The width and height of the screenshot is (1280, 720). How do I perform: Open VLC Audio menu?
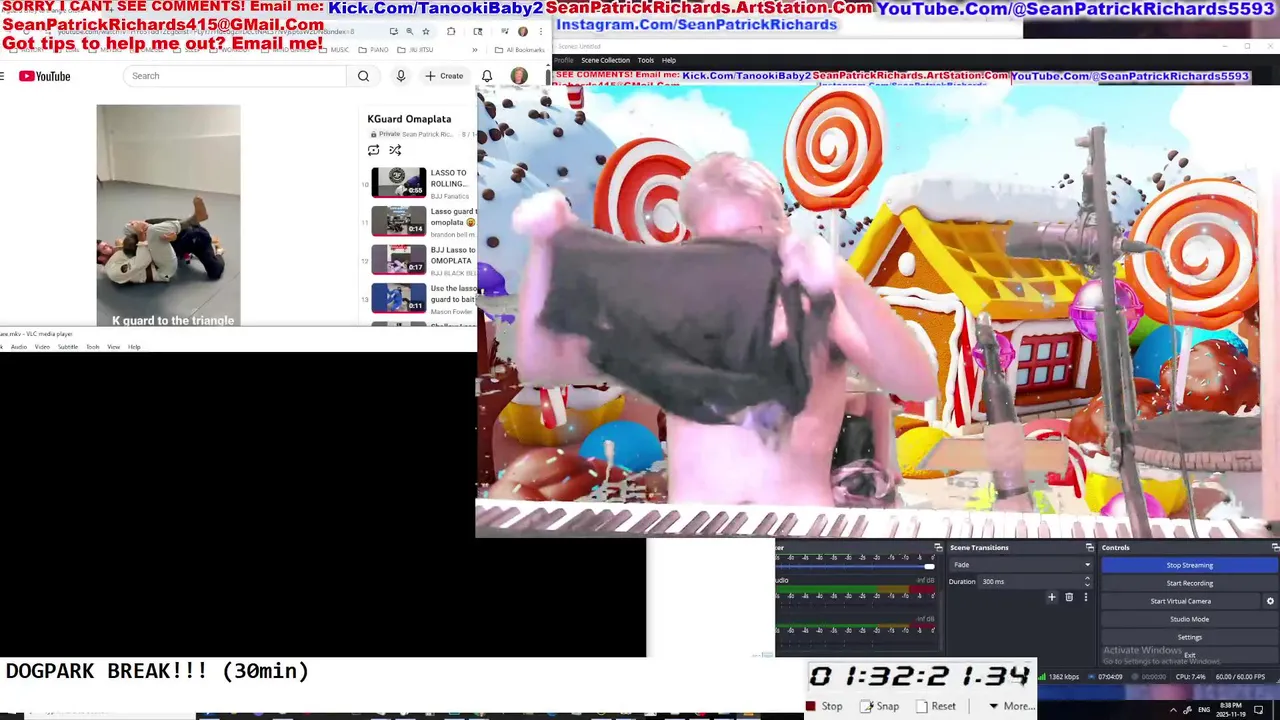19,347
